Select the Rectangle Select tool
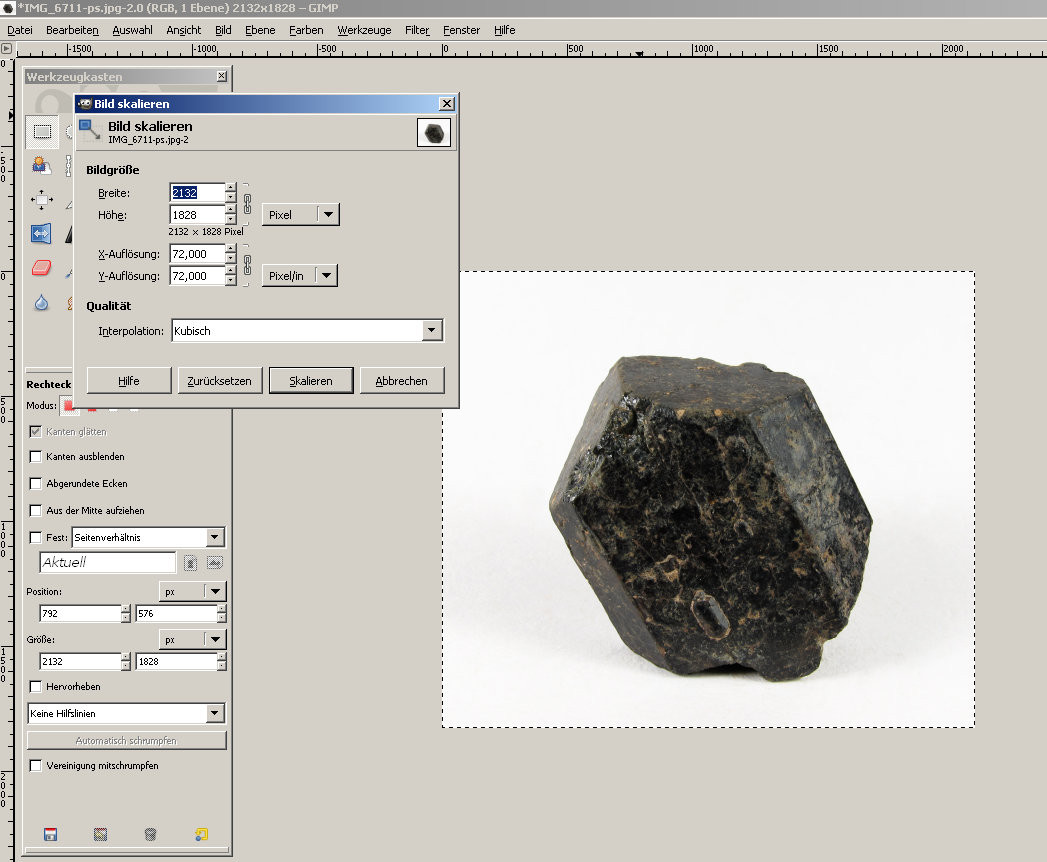Screen dimensions: 1047x862 coord(42,131)
